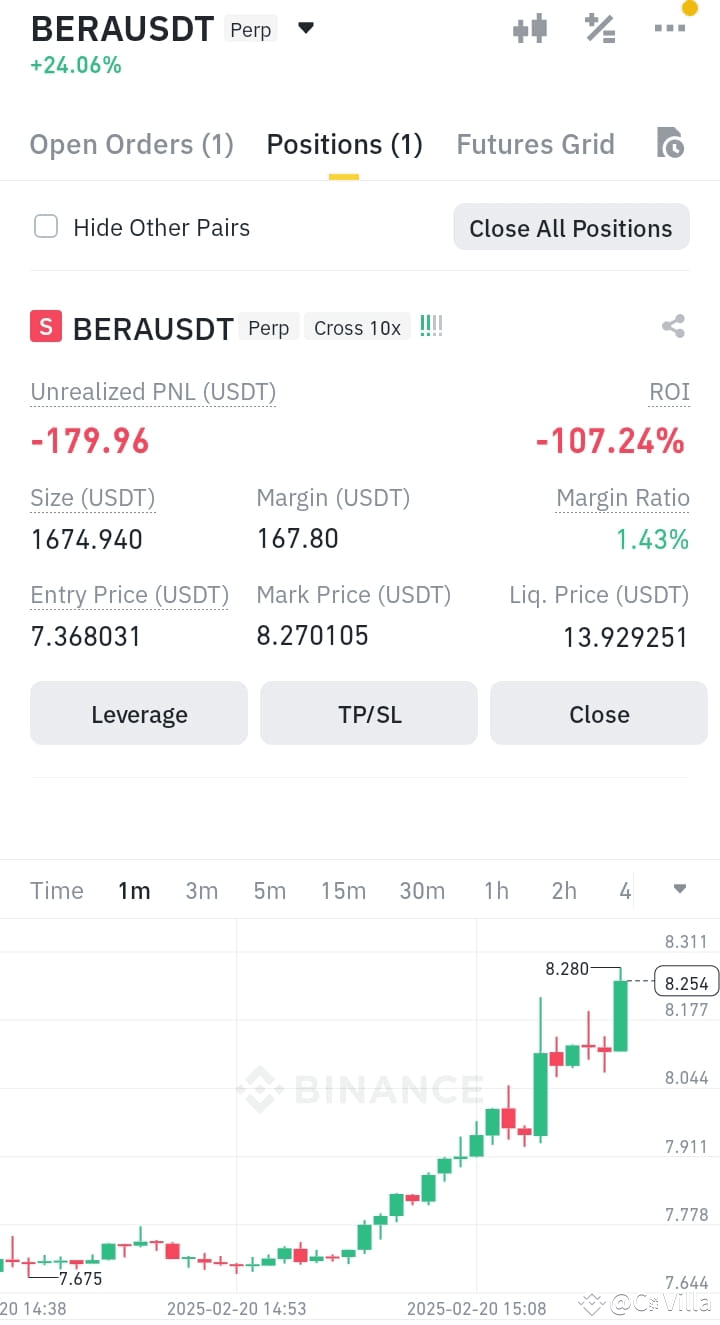Enable Hide Other Pairs checkbox

[46, 227]
